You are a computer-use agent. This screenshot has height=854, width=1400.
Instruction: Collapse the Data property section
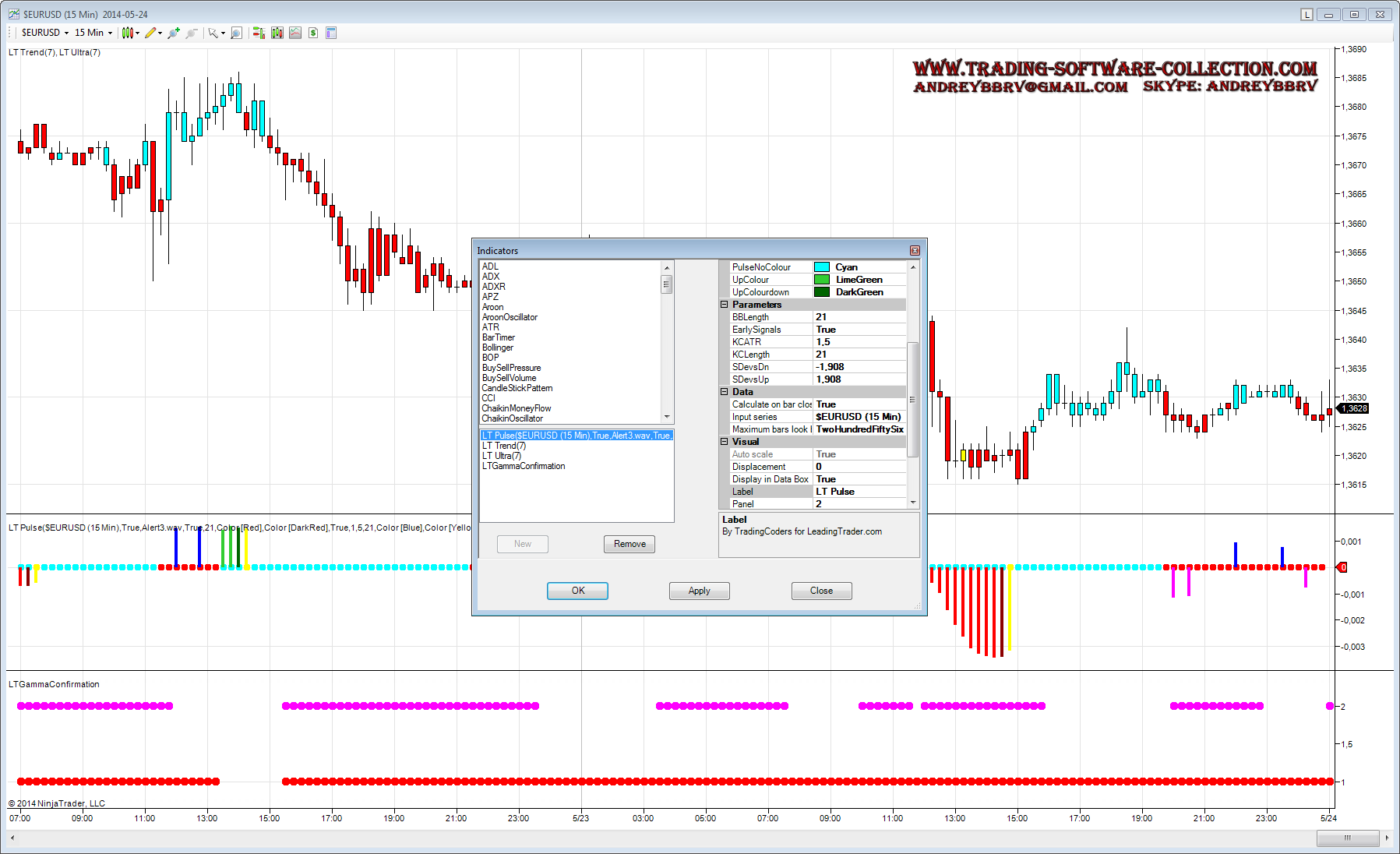724,392
